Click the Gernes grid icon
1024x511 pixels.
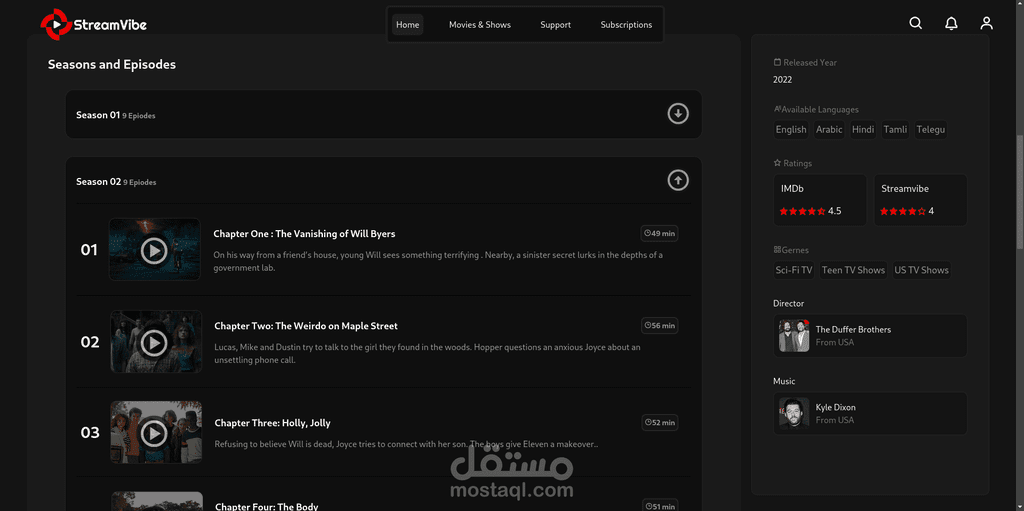pyautogui.click(x=777, y=250)
